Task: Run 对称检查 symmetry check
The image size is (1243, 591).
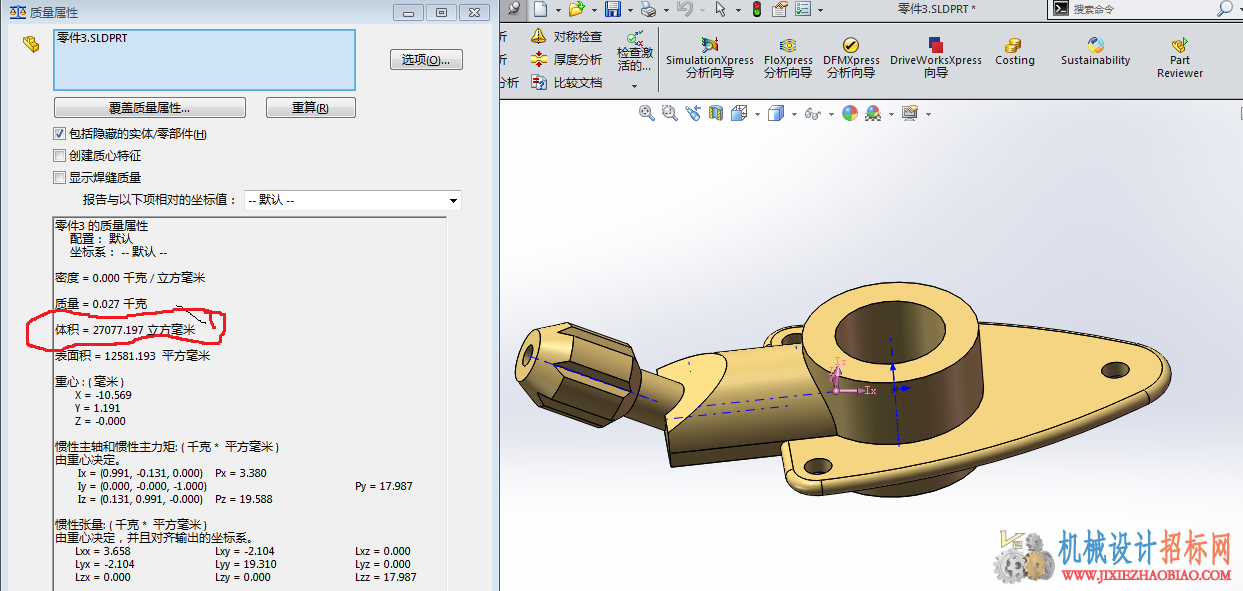Action: 566,37
